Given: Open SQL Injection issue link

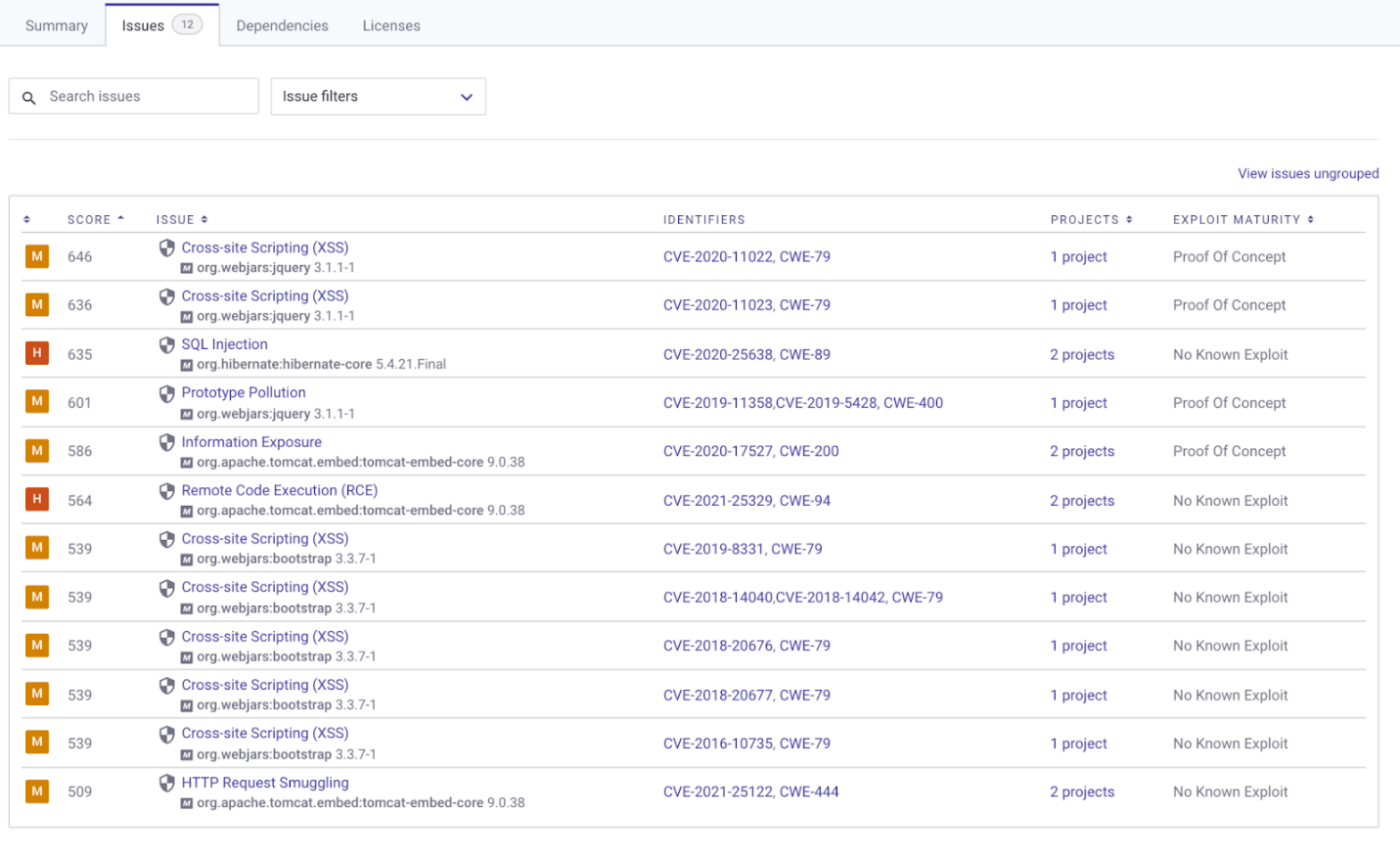Looking at the screenshot, I should coord(224,344).
